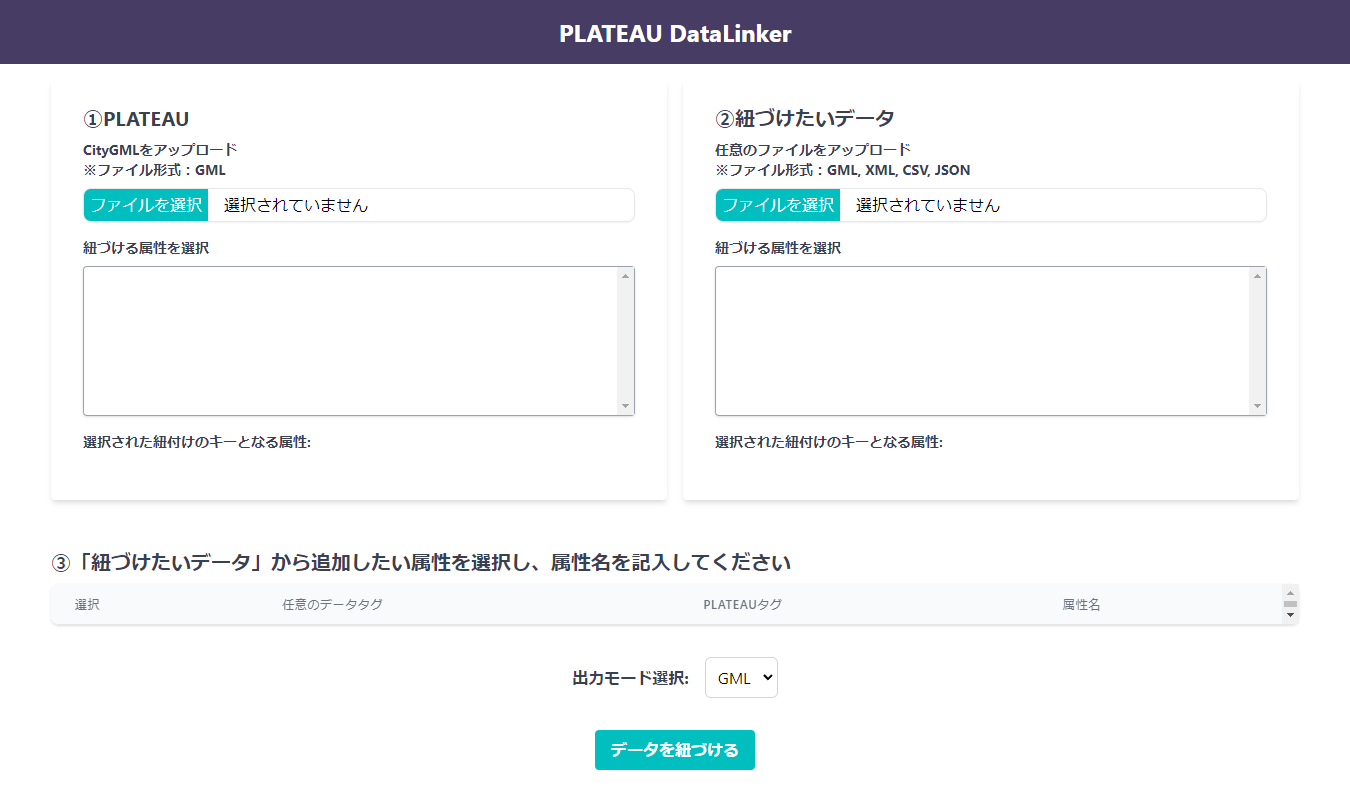Viewport: 1350px width, 787px height.
Task: Click ファイルを選択 button under ②紐づけたいデータ
Action: [778, 205]
